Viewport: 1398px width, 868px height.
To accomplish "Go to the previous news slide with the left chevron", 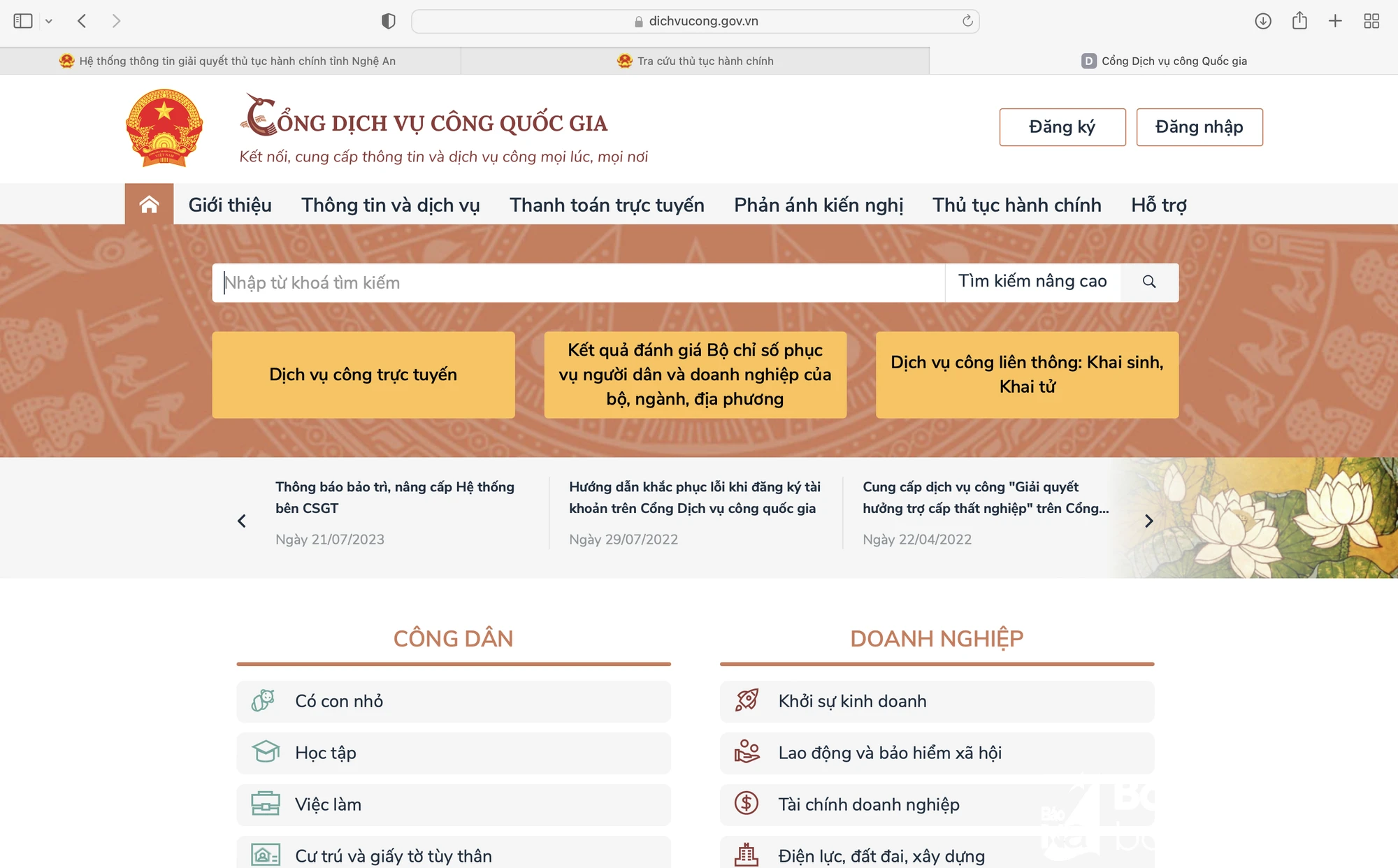I will coord(241,521).
